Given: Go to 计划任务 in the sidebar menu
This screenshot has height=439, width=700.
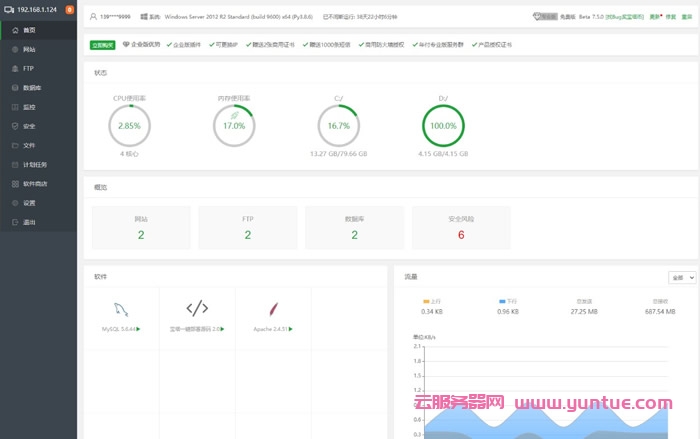Looking at the screenshot, I should coord(35,164).
